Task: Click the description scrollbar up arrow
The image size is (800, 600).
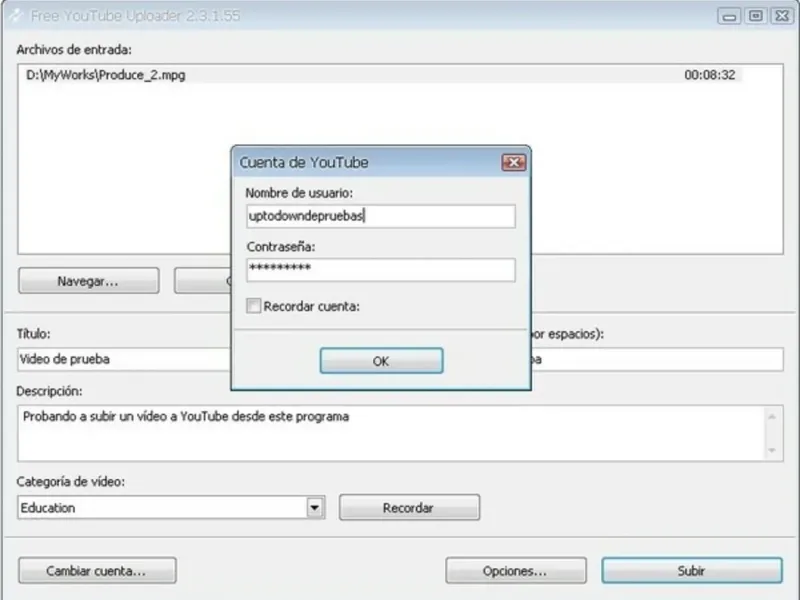Action: click(772, 417)
